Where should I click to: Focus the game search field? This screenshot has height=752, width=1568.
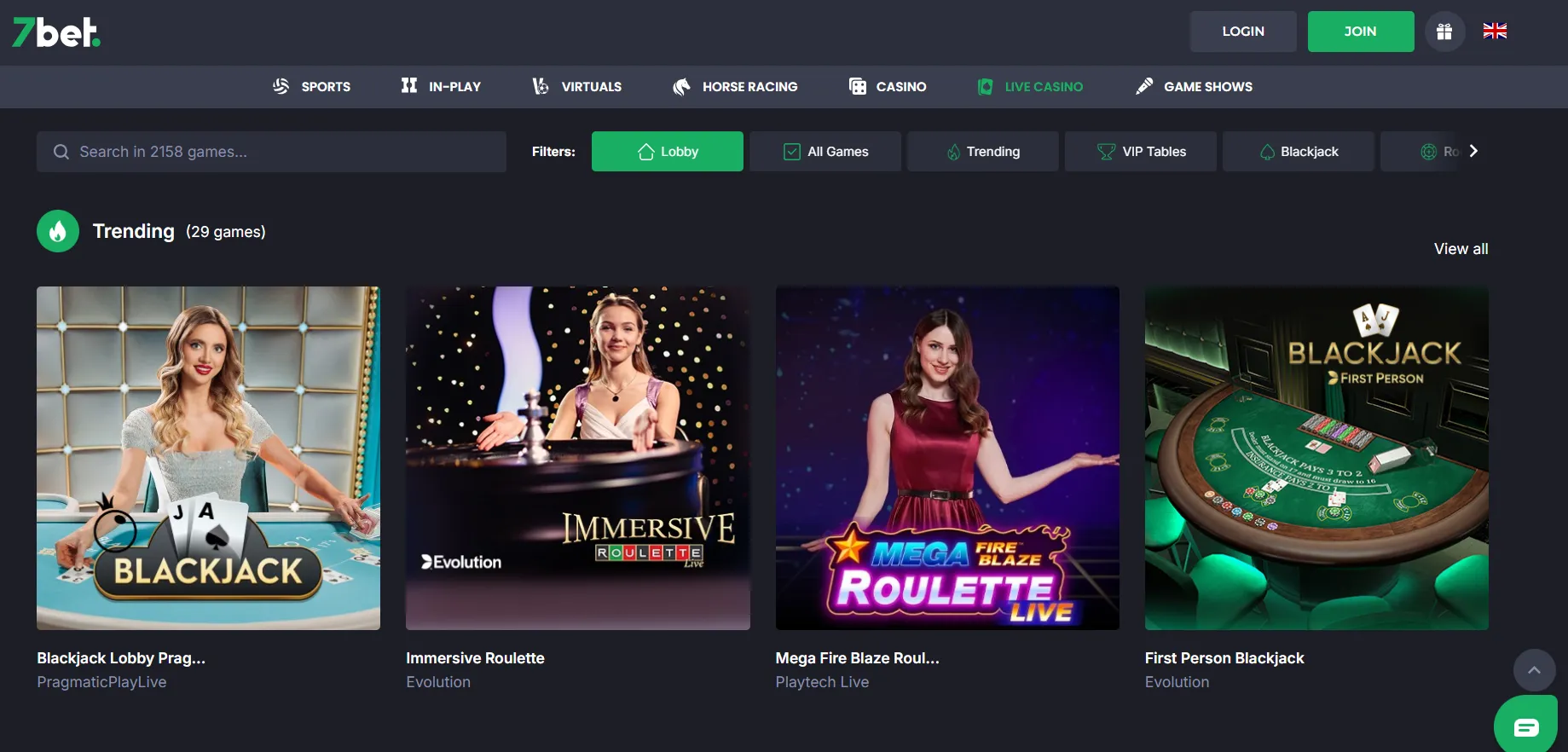tap(271, 152)
